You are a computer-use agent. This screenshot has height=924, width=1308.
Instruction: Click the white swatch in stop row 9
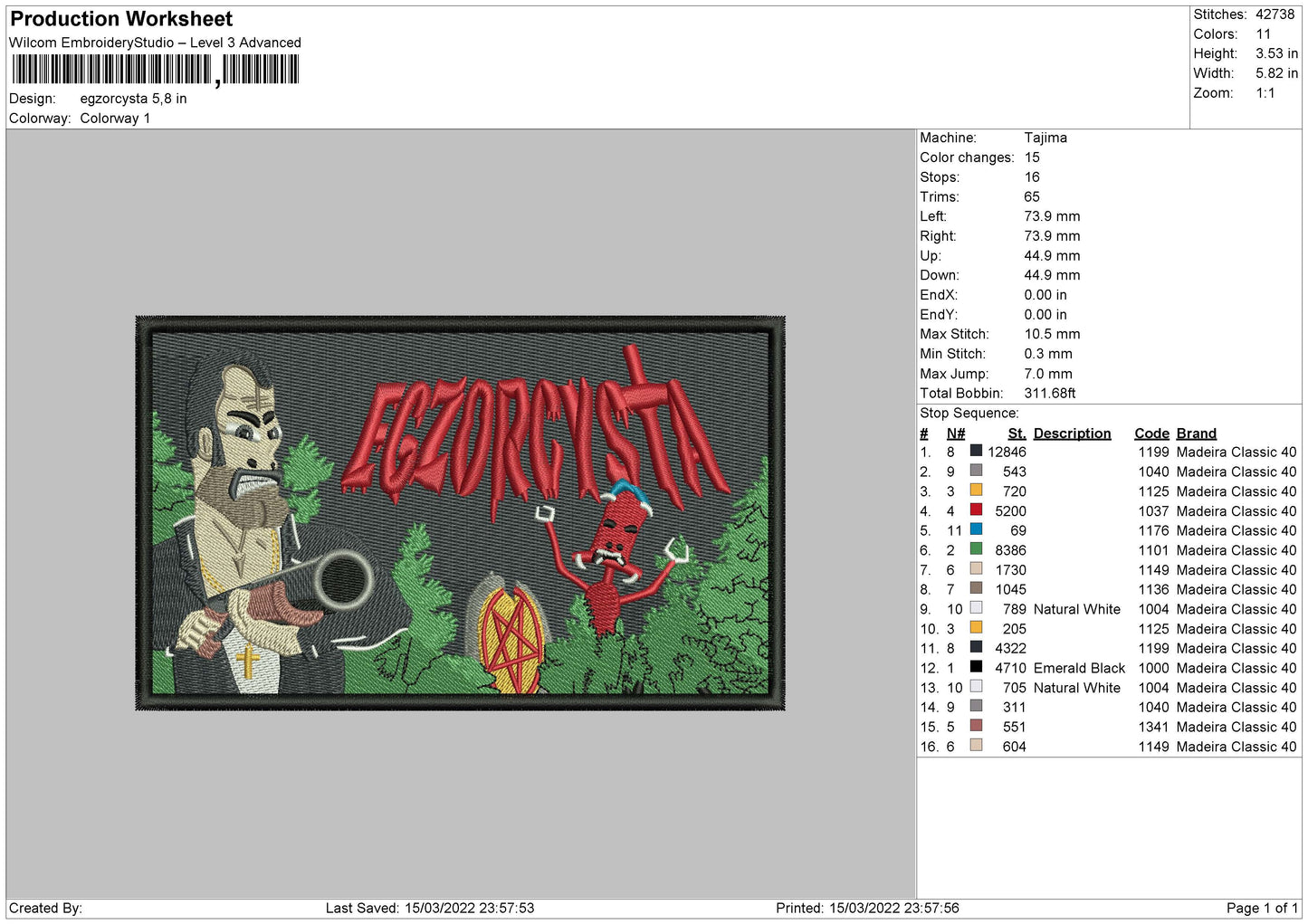click(976, 608)
